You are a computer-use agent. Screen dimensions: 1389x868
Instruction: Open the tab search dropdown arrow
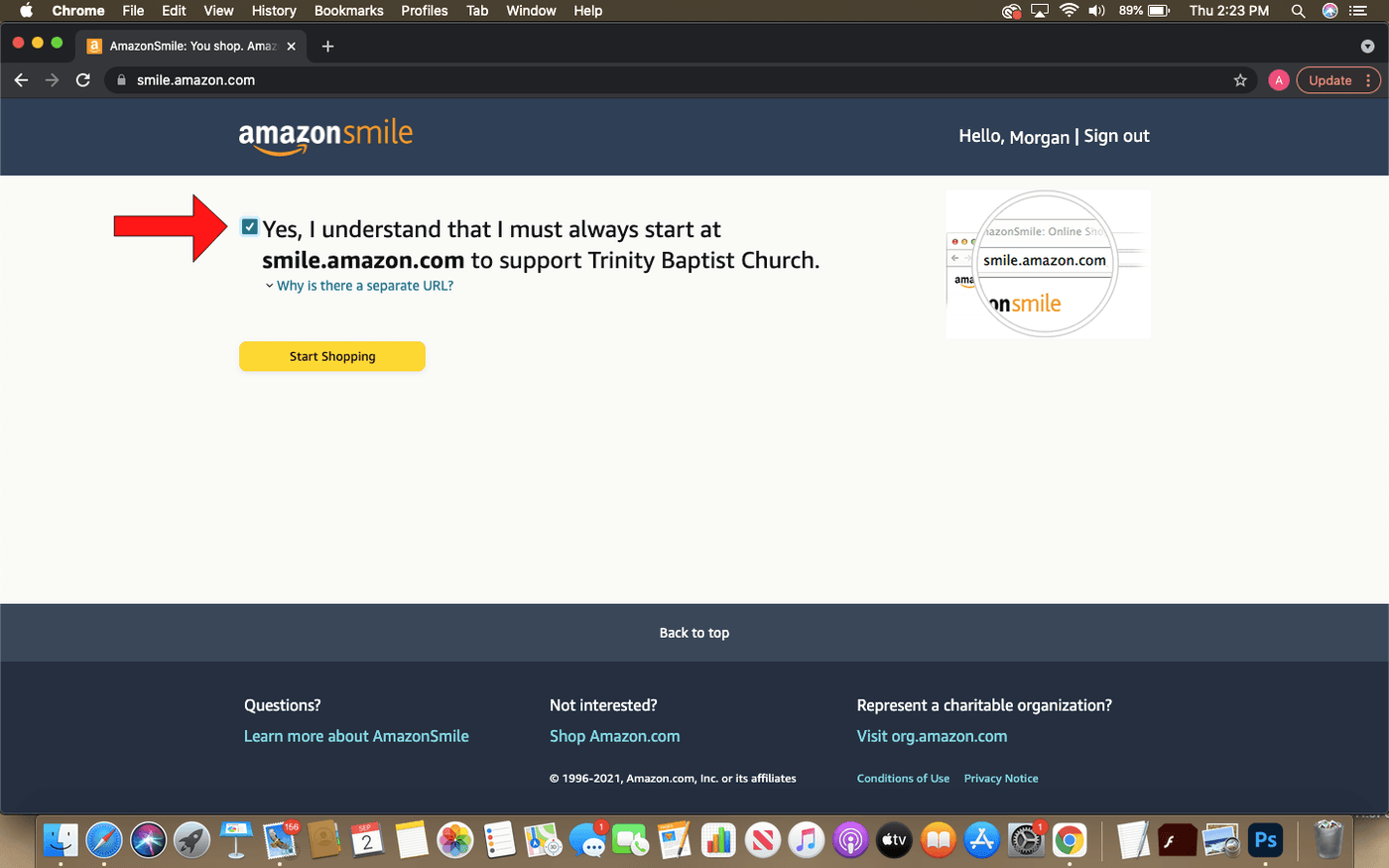(1367, 46)
